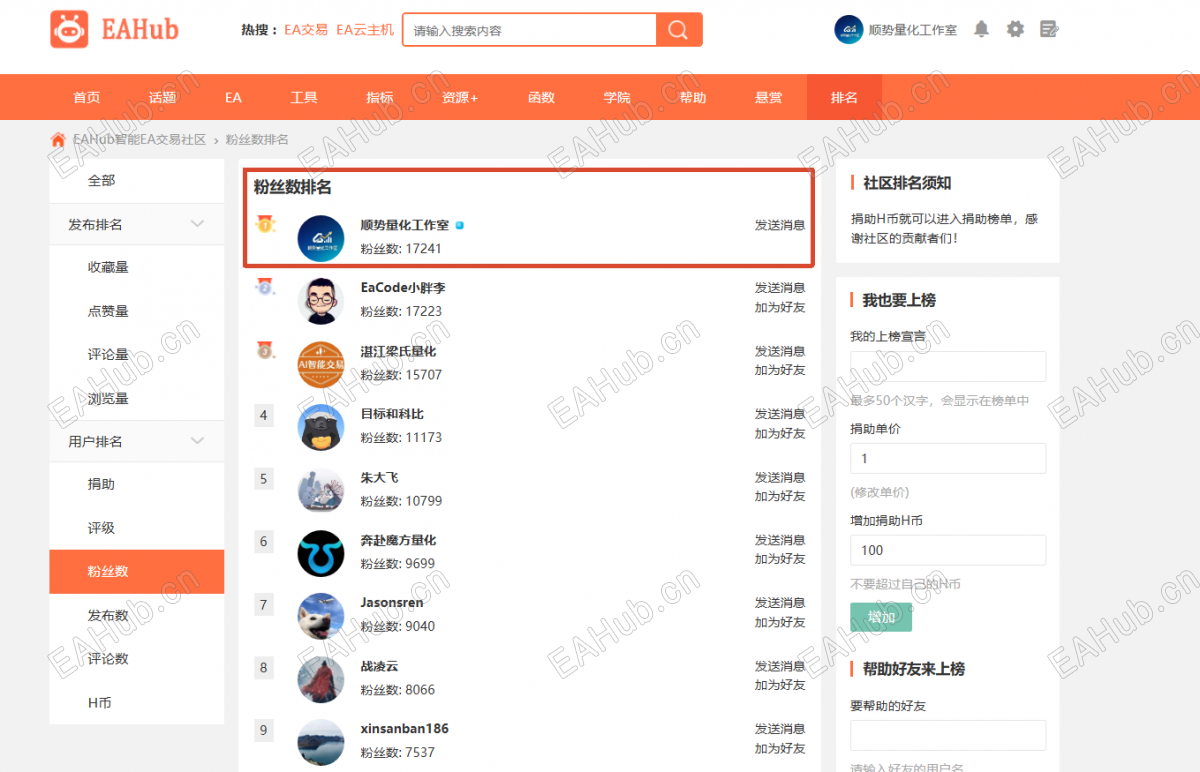The image size is (1200, 772).
Task: Open notifications bell icon
Action: pos(981,29)
